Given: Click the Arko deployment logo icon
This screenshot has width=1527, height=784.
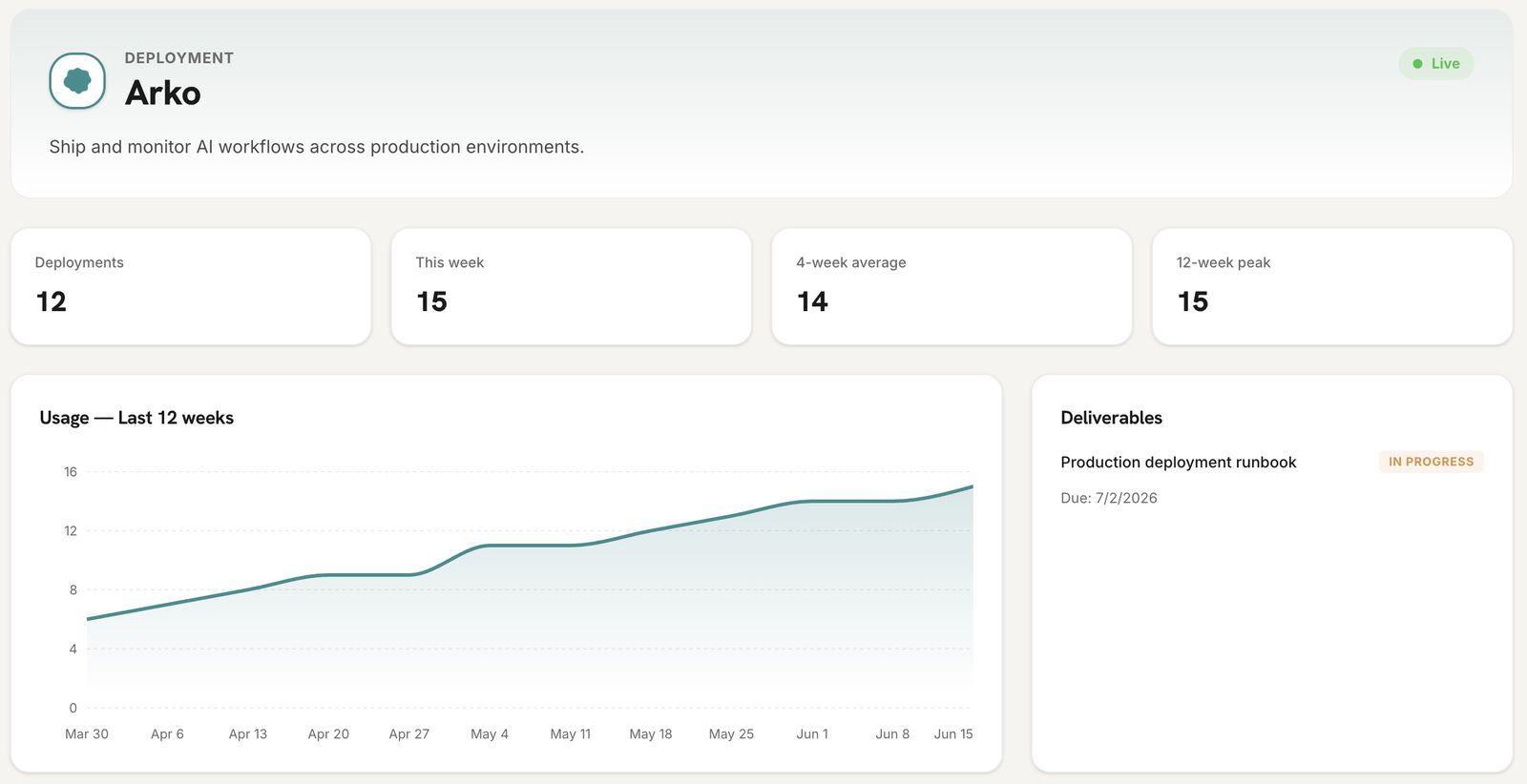Looking at the screenshot, I should click(77, 81).
